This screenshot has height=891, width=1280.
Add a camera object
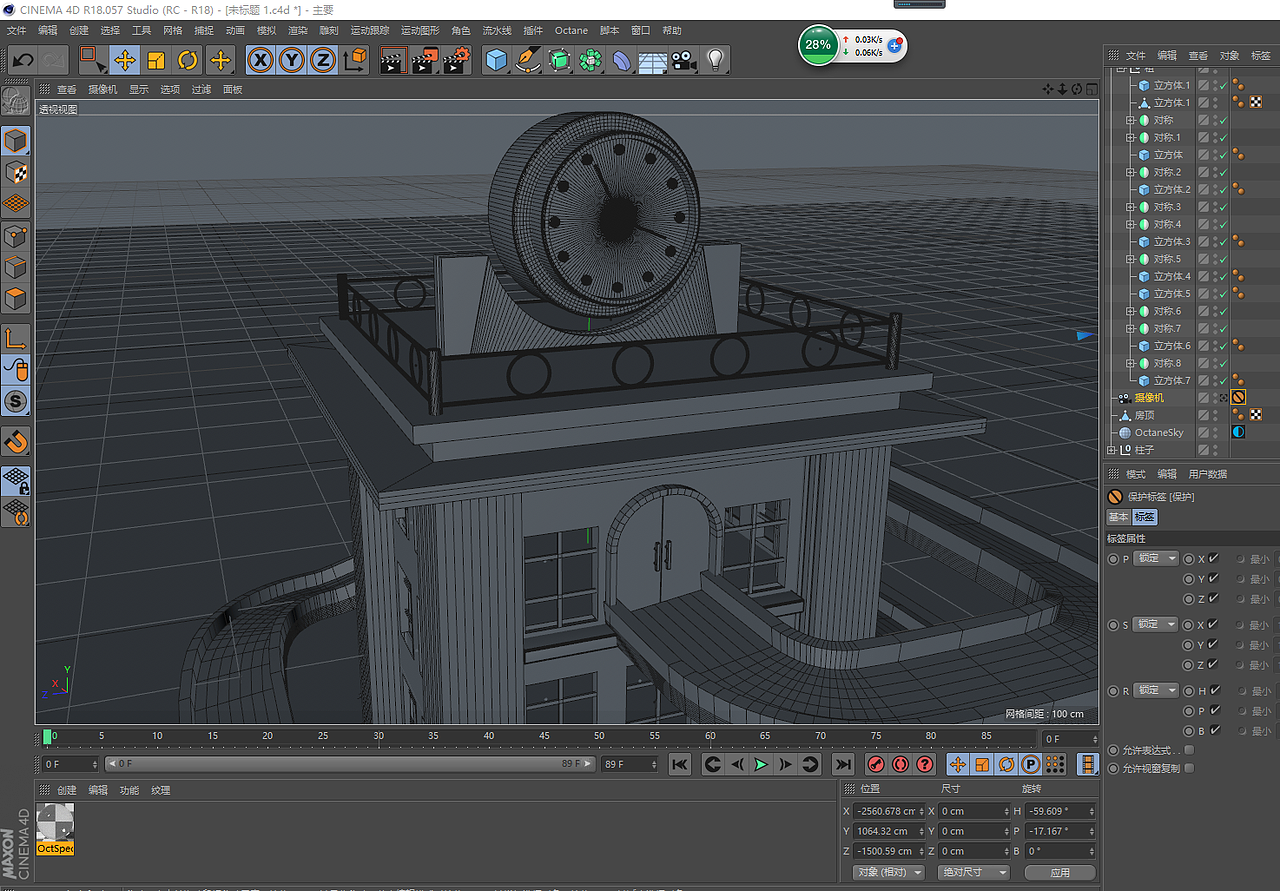point(683,60)
